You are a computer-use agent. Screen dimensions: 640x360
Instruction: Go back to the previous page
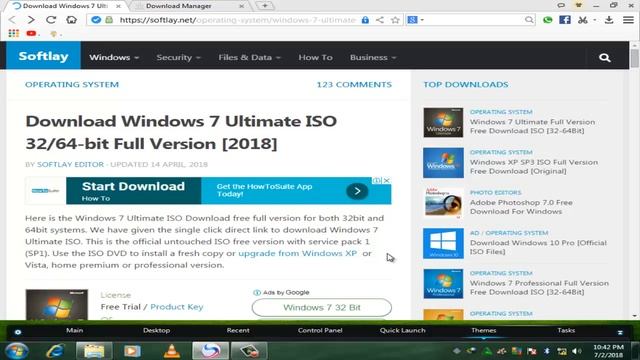pyautogui.click(x=12, y=20)
